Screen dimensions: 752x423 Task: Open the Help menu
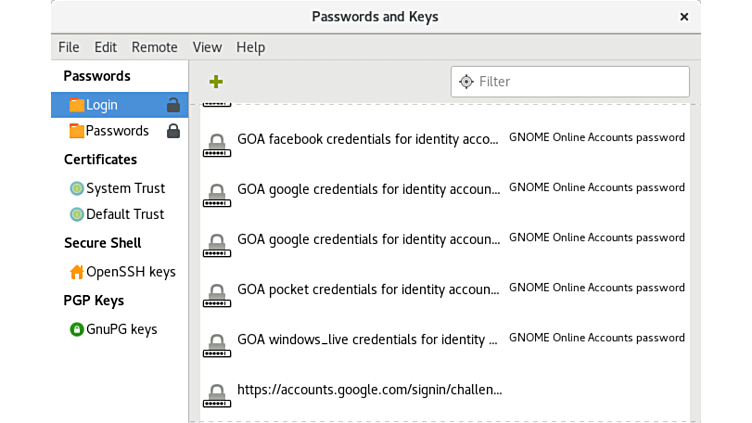click(x=250, y=47)
